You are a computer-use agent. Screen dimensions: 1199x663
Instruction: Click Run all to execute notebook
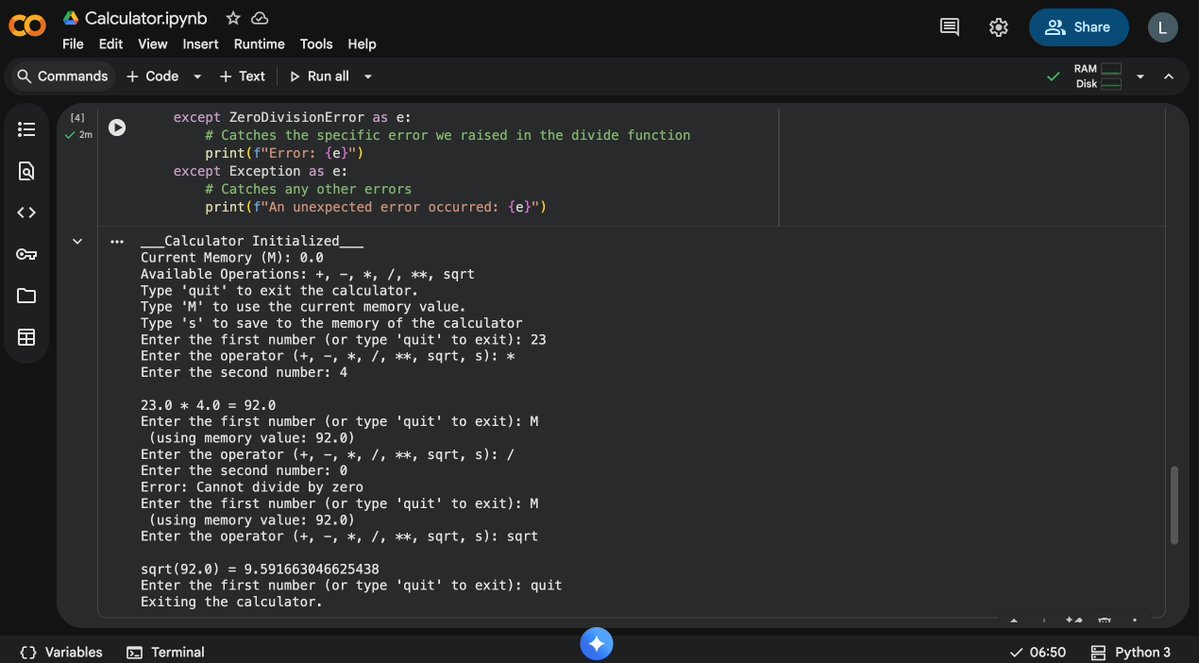tap(322, 76)
